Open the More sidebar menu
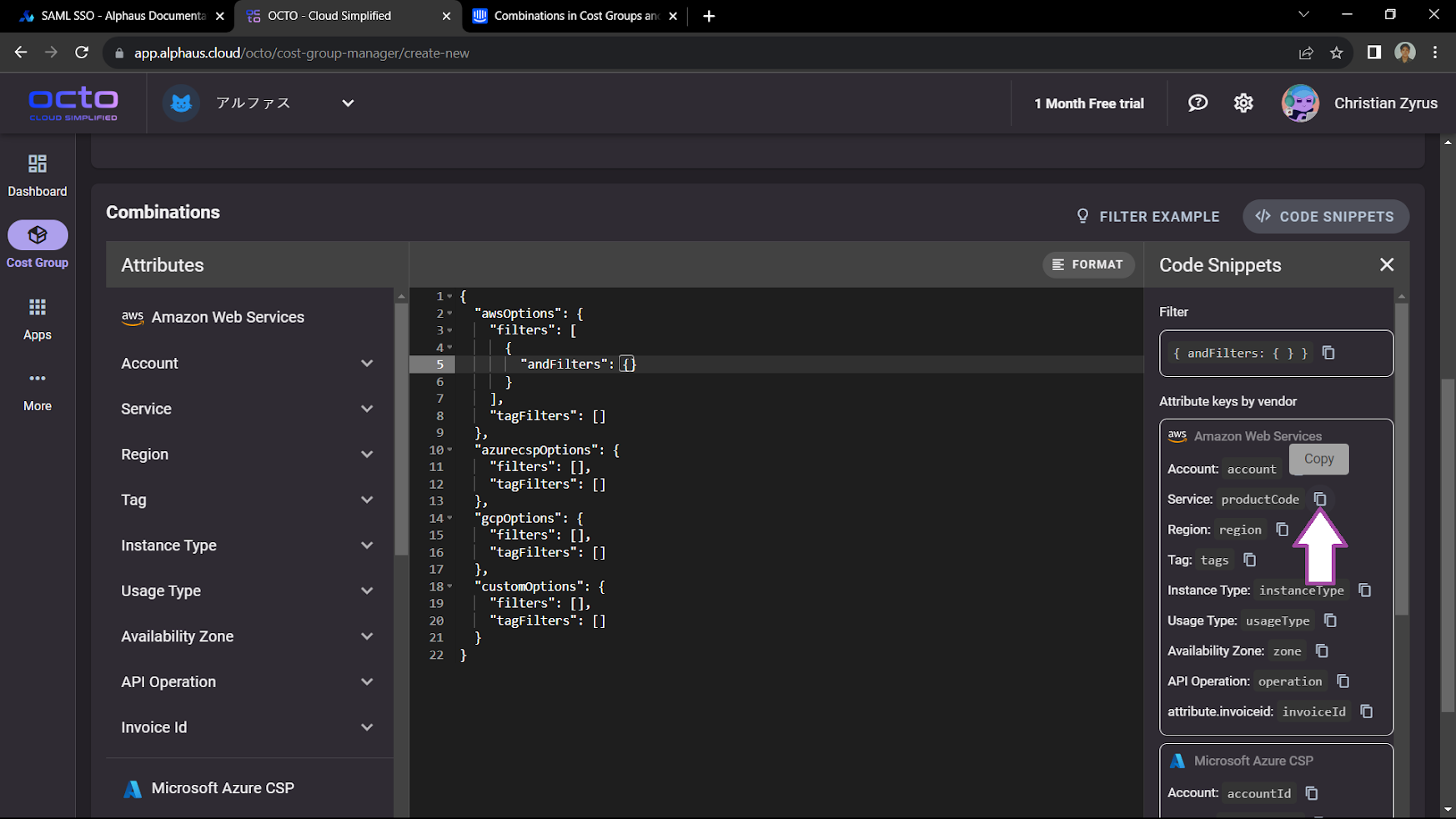 [x=38, y=391]
